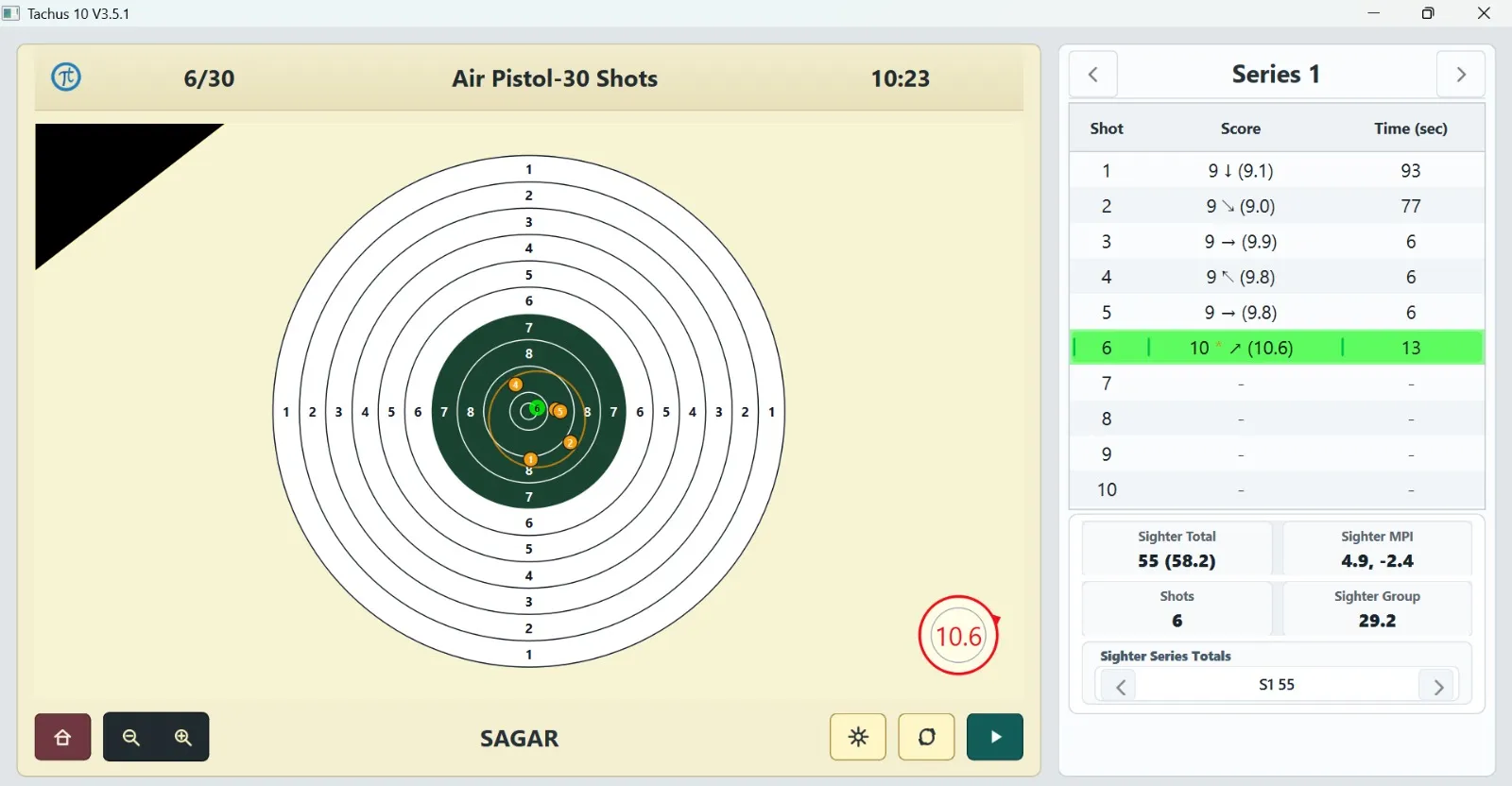This screenshot has height=786, width=1512.
Task: Zoom in the target view
Action: pos(183,737)
